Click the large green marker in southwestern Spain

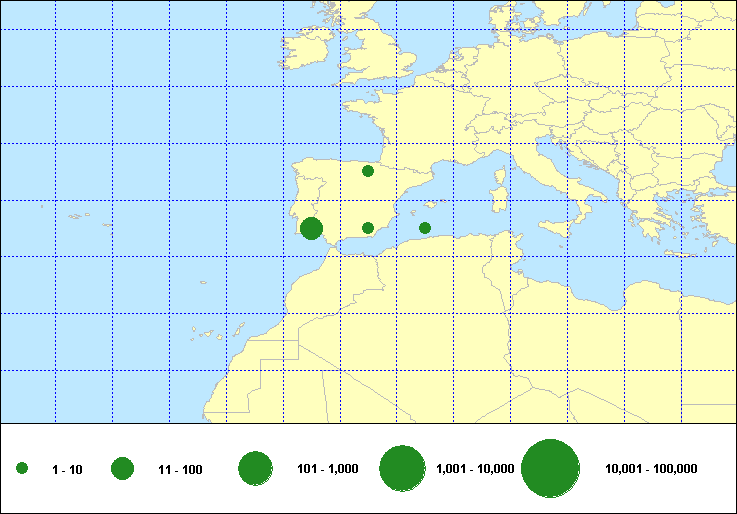[x=311, y=228]
